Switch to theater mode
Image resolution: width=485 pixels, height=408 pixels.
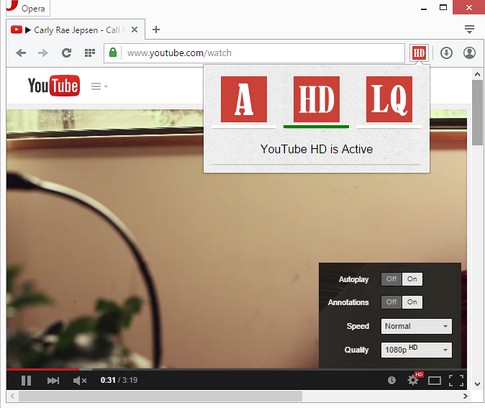(x=434, y=380)
